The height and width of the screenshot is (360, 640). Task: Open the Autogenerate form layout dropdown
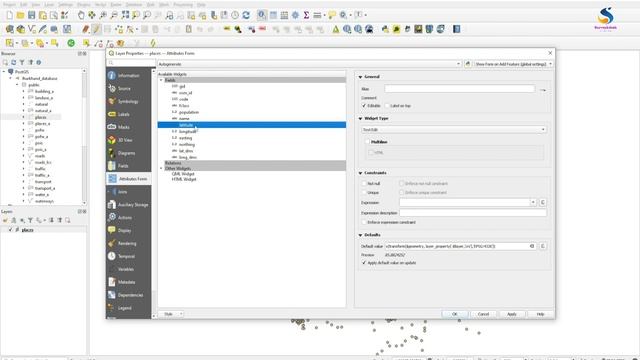310,64
